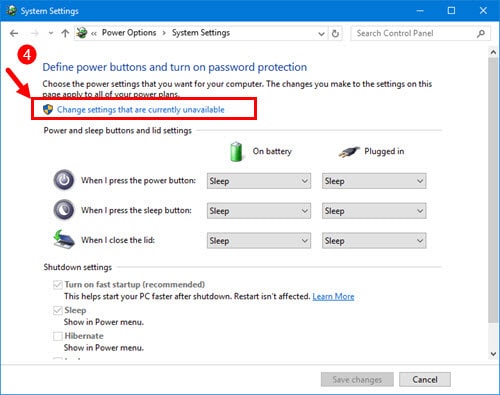The height and width of the screenshot is (395, 500).
Task: Close the System Settings window
Action: (x=483, y=11)
